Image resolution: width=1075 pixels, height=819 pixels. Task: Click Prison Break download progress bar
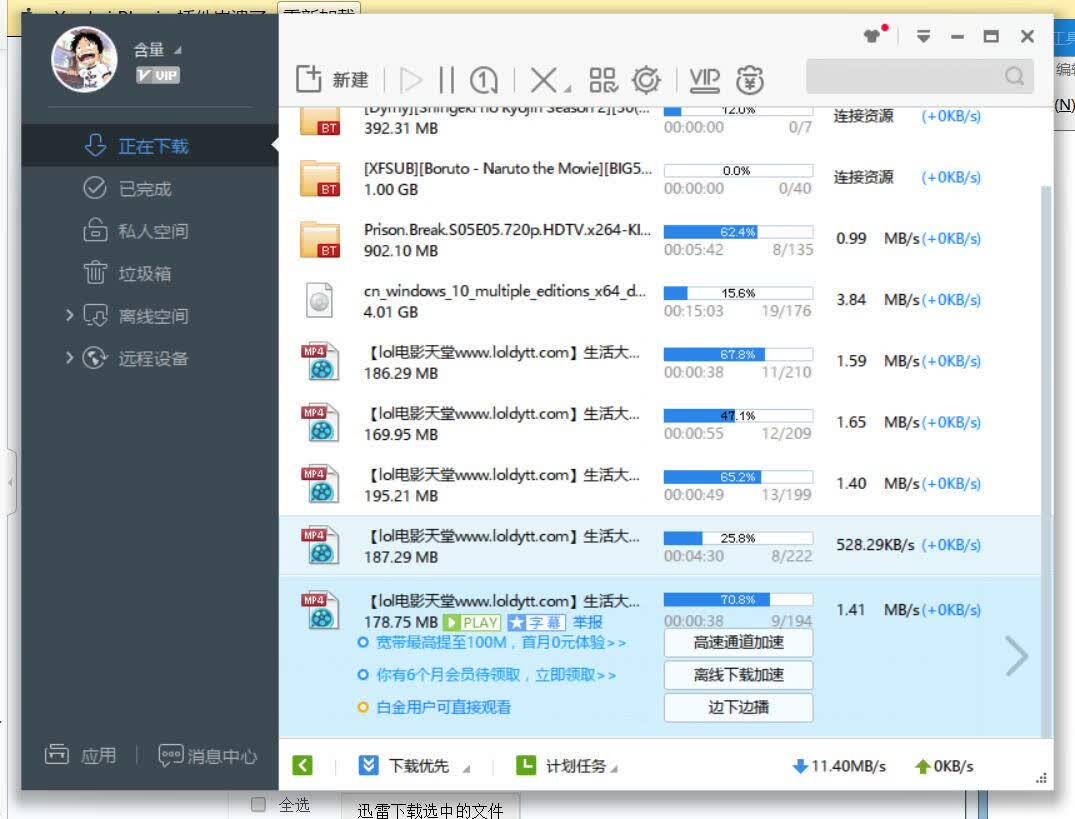point(738,232)
